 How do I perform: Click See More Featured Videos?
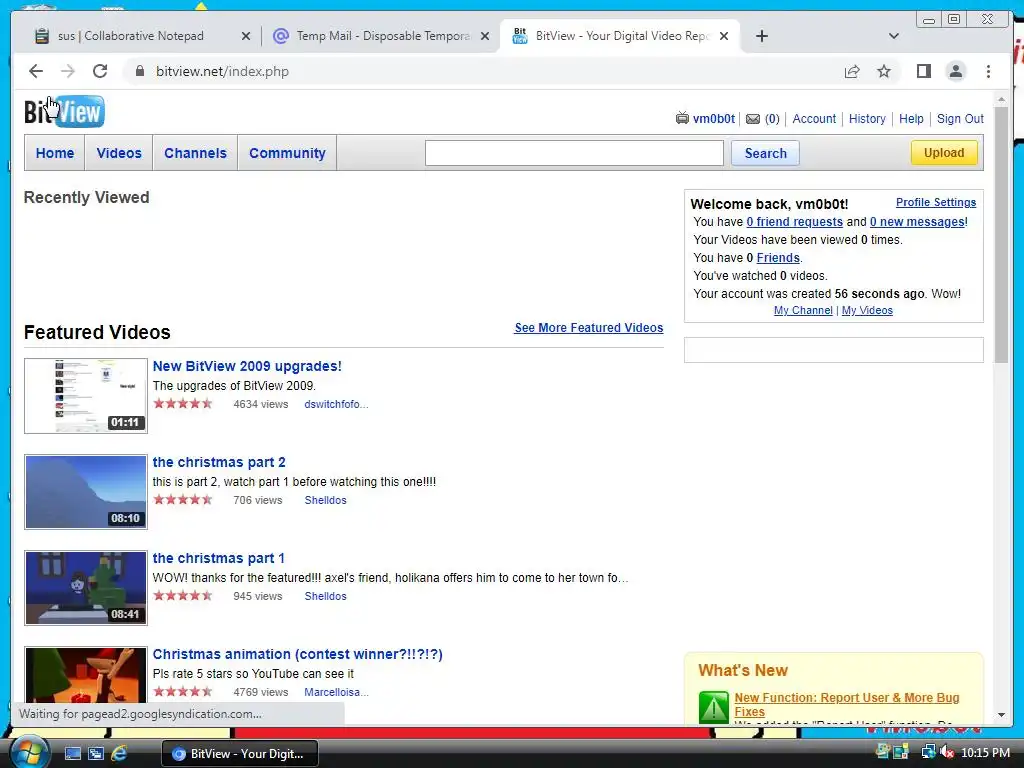click(x=588, y=328)
